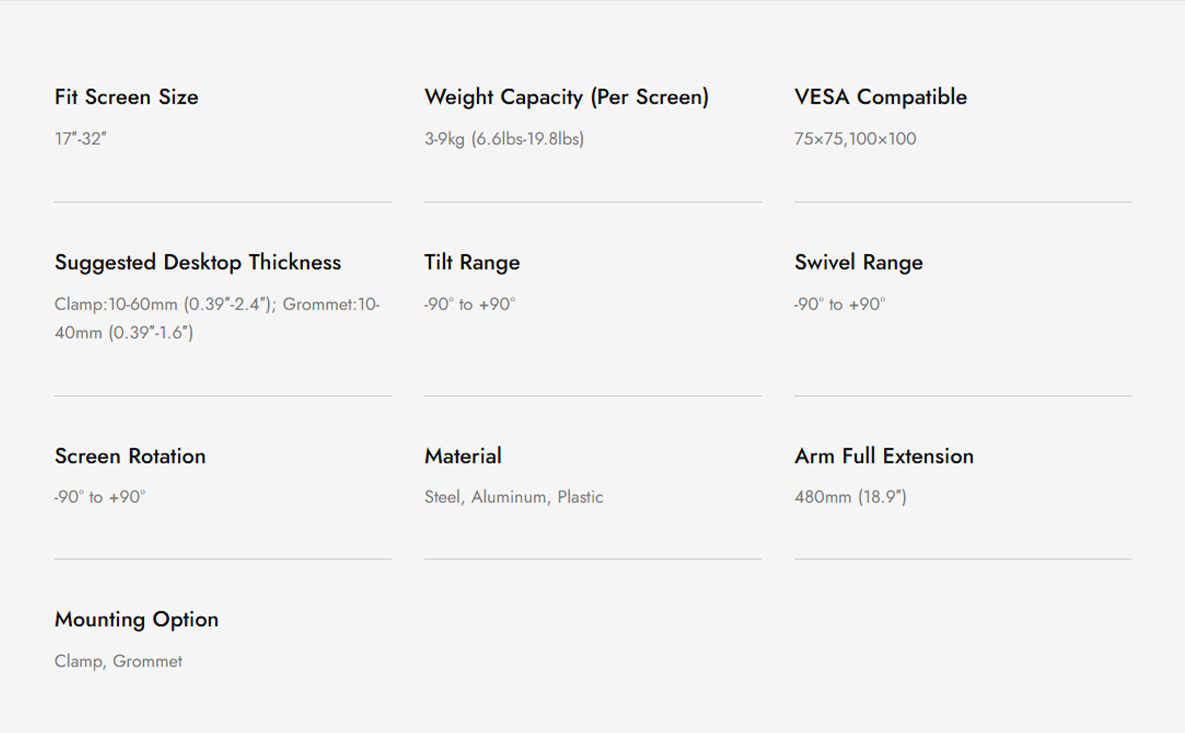Select the 75×75,100×100 VESA value
The width and height of the screenshot is (1185, 733).
855,138
